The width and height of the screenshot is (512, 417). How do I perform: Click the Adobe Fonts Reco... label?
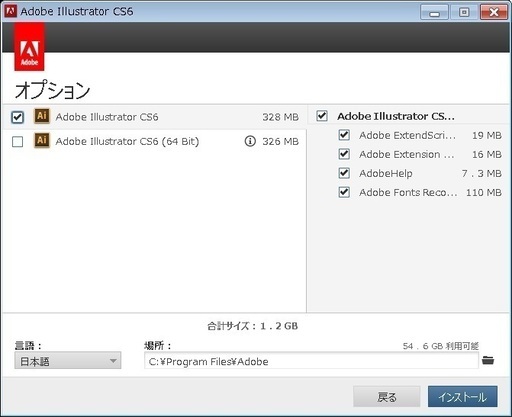point(408,192)
